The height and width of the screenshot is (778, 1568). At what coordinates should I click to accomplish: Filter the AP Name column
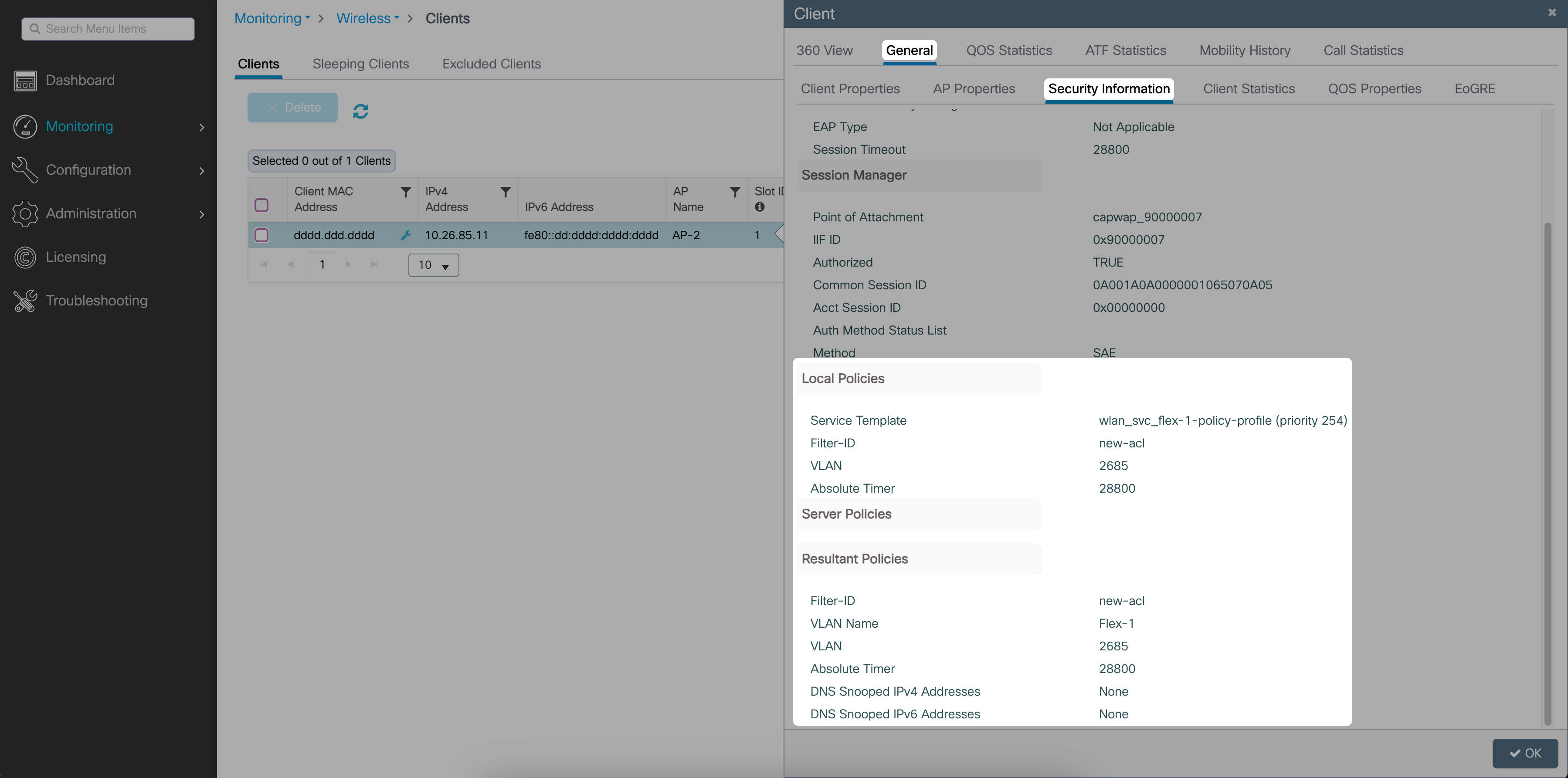(x=735, y=192)
